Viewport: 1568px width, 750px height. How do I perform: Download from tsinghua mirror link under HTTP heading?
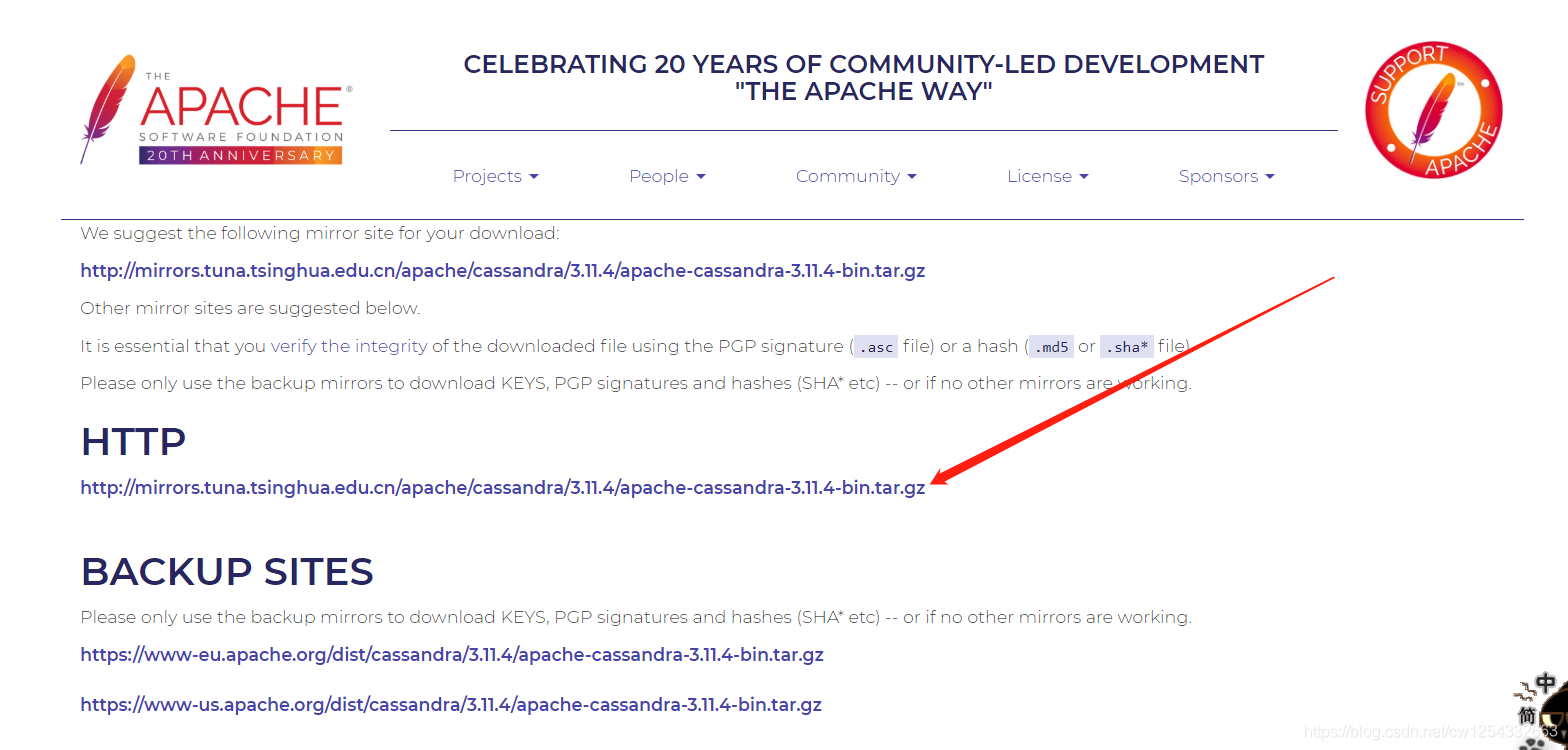point(503,488)
